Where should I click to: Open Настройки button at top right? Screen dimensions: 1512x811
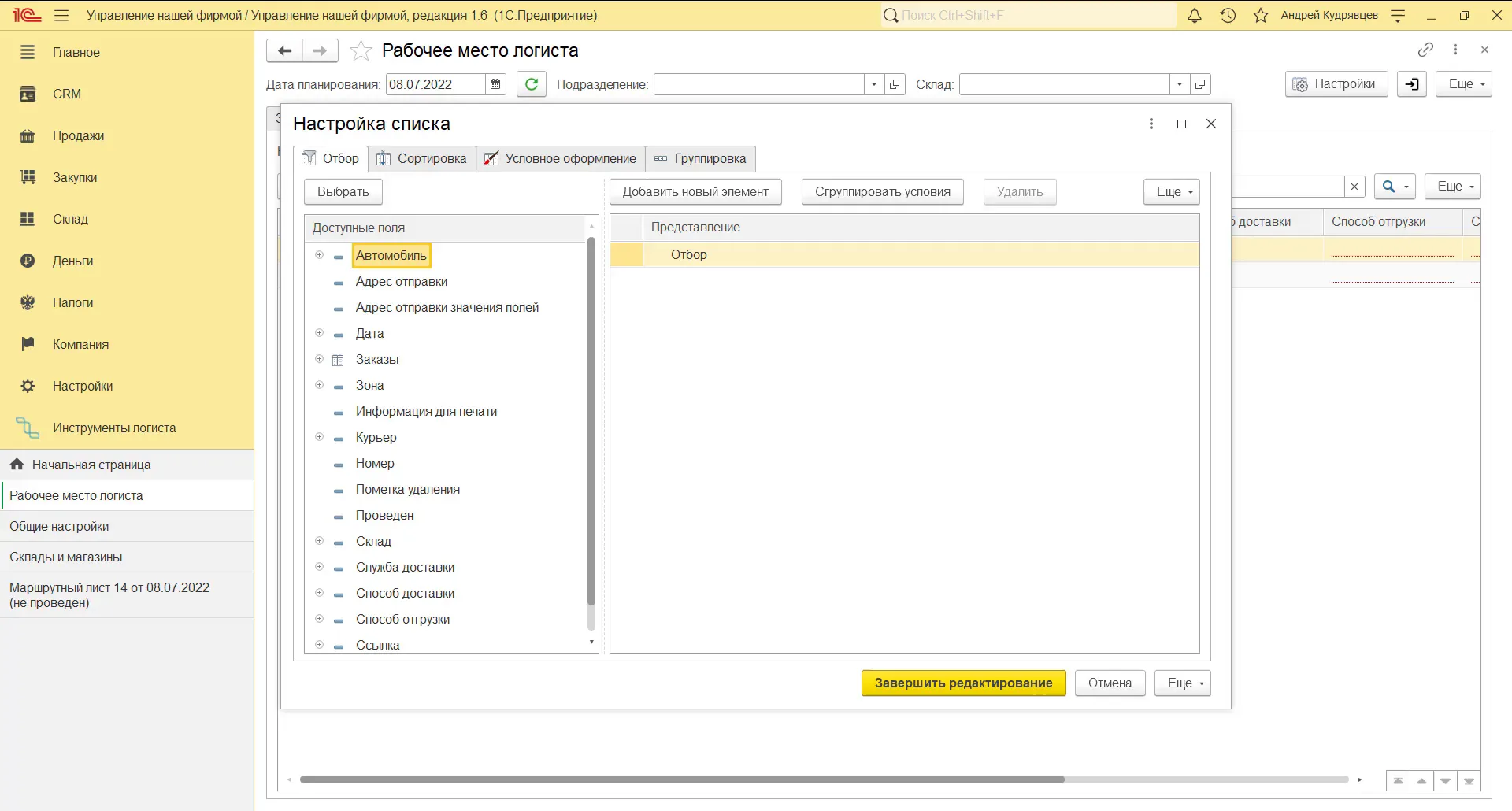coord(1336,84)
